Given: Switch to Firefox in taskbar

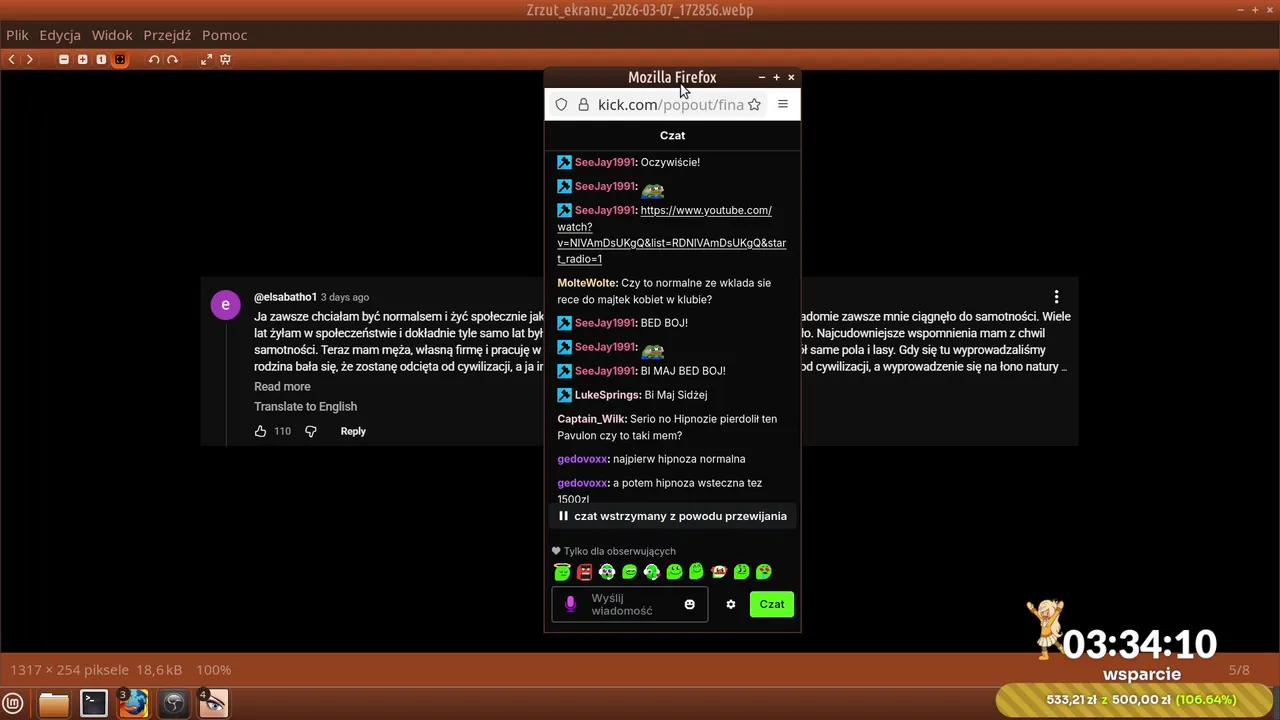Looking at the screenshot, I should pyautogui.click(x=133, y=704).
